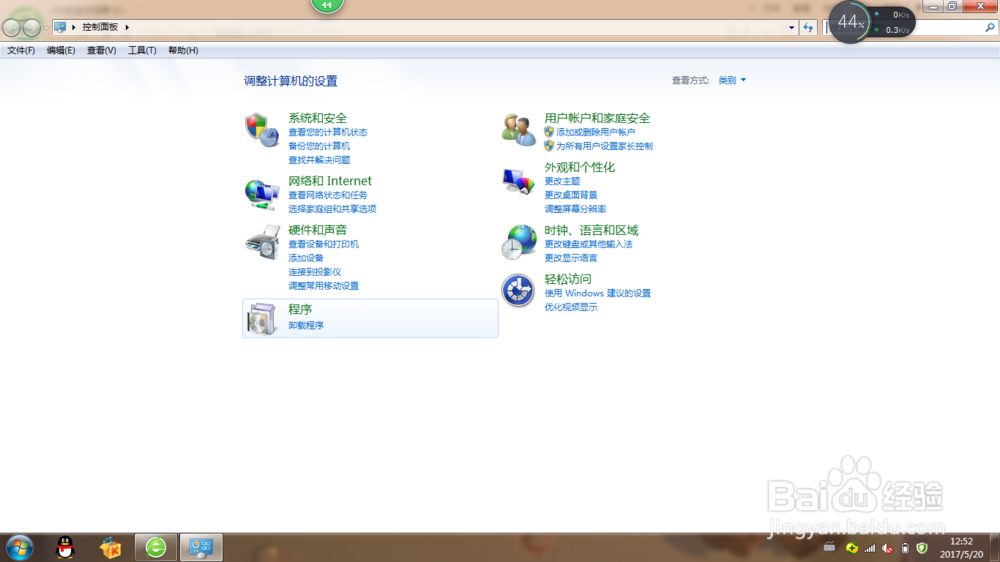
Task: Open Ease of Access icon
Action: tap(518, 291)
